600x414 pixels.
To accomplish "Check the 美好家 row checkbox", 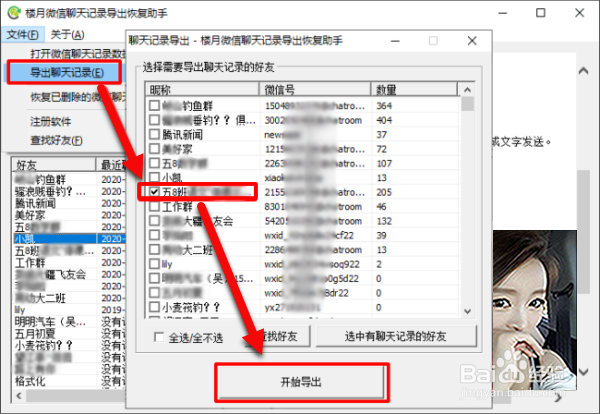I will click(x=154, y=149).
